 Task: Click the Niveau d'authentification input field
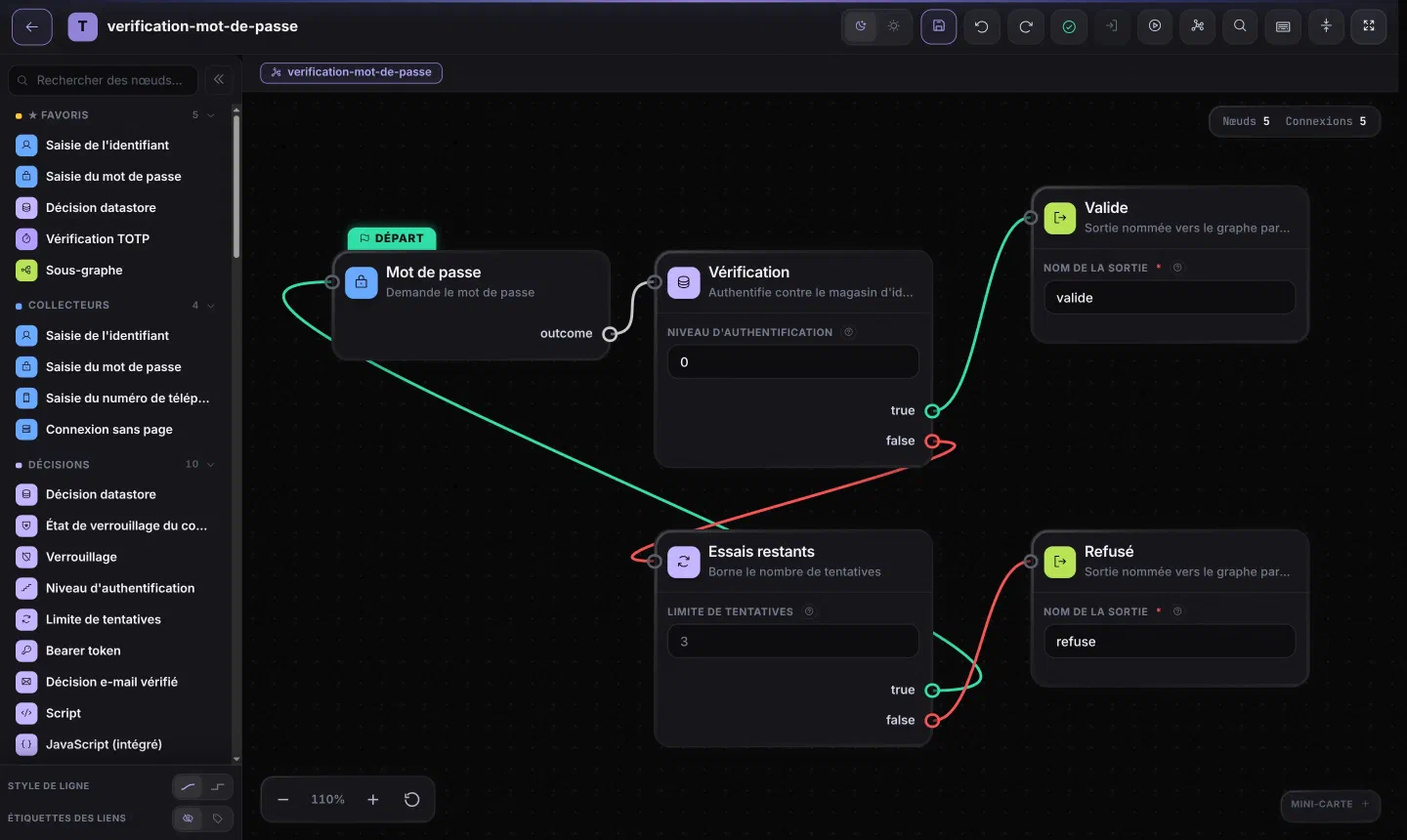[x=793, y=362]
